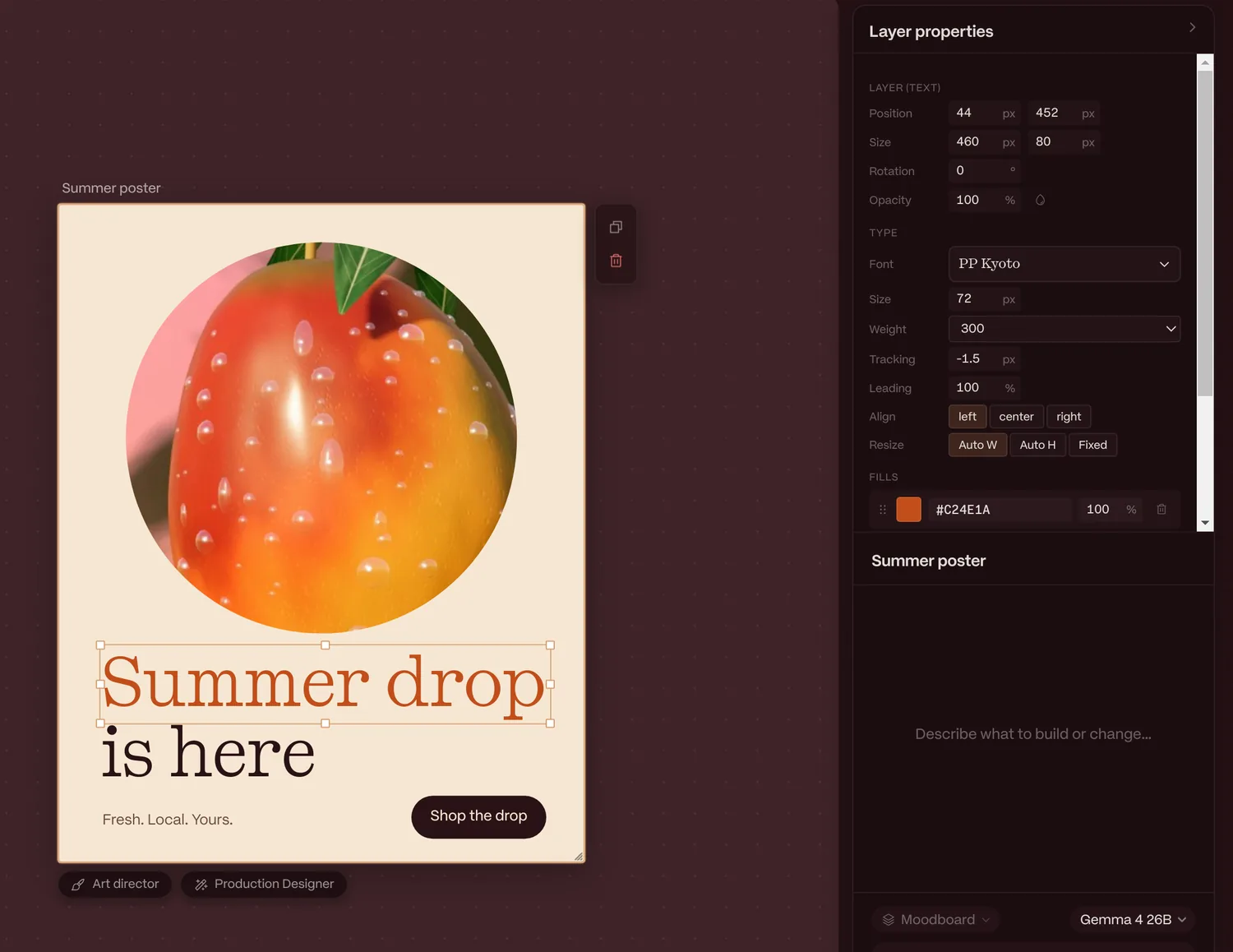Click the brush icon on Art director
This screenshot has height=952, width=1233.
78,885
